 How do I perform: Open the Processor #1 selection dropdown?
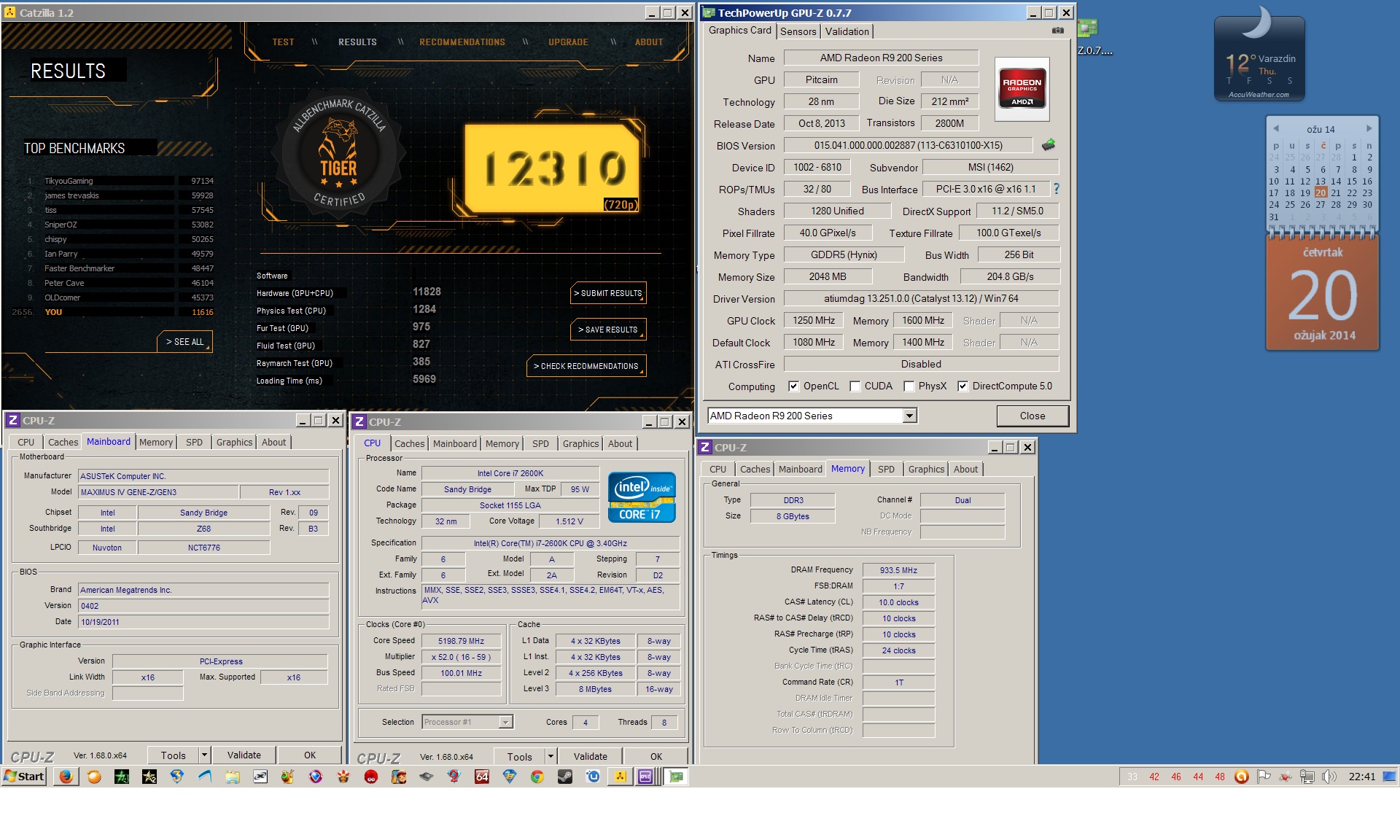[x=505, y=722]
